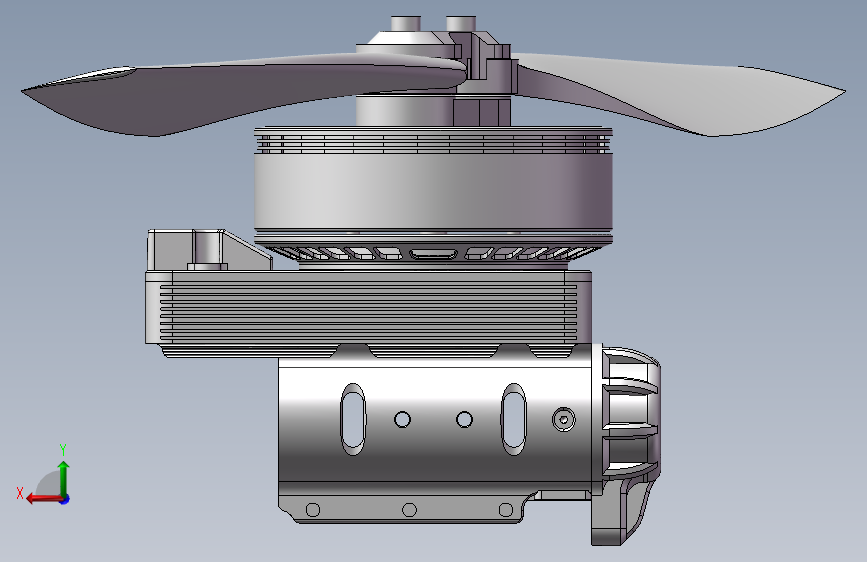Select the countersunk screw on the lower tube

tap(563, 419)
